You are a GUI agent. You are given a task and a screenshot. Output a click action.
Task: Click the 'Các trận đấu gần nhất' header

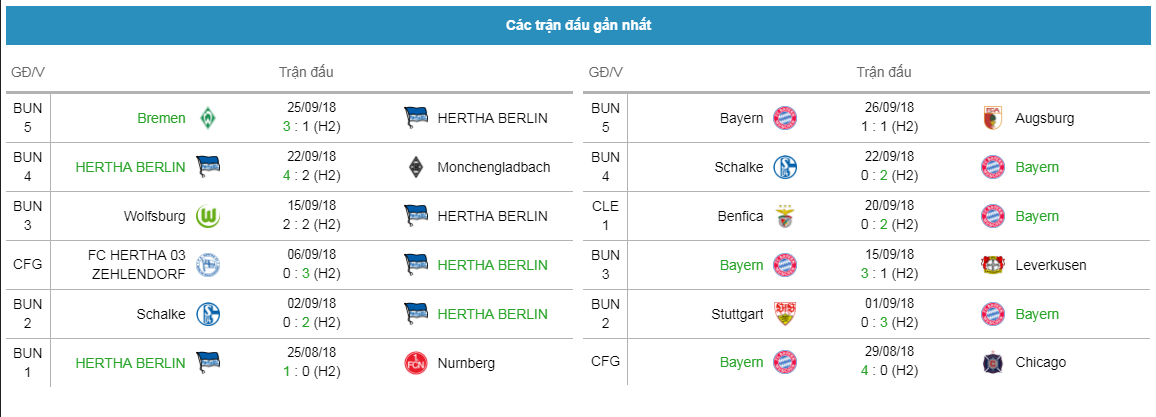coord(578,26)
